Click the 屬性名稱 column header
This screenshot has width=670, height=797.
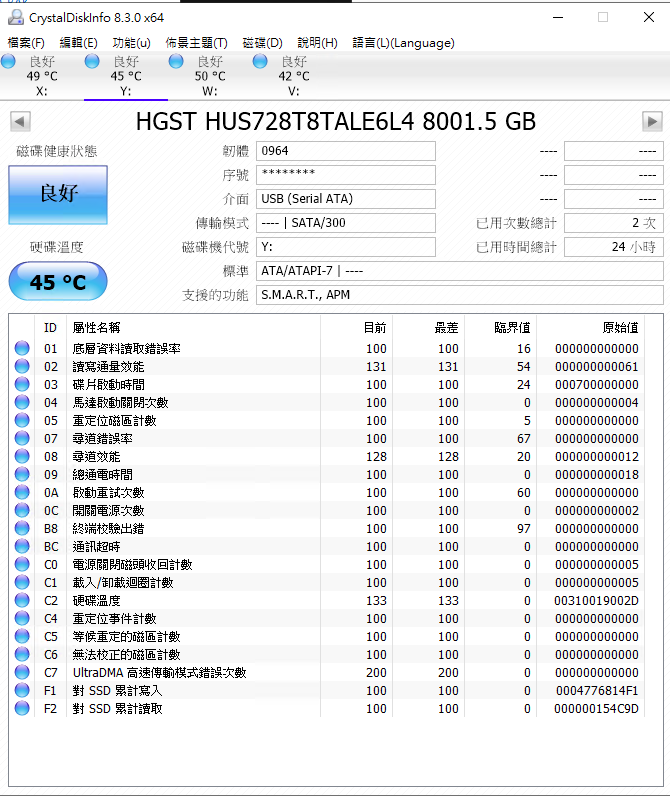96,327
